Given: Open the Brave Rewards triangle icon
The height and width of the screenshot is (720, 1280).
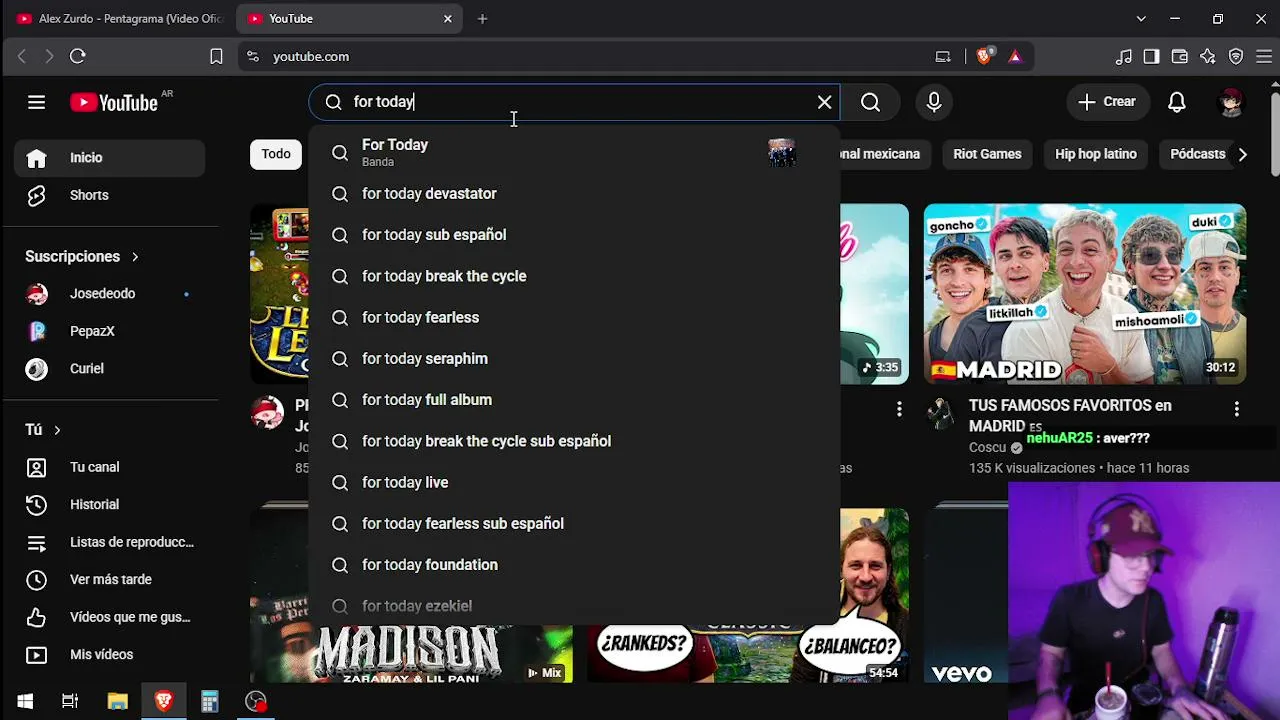Looking at the screenshot, I should point(1015,57).
